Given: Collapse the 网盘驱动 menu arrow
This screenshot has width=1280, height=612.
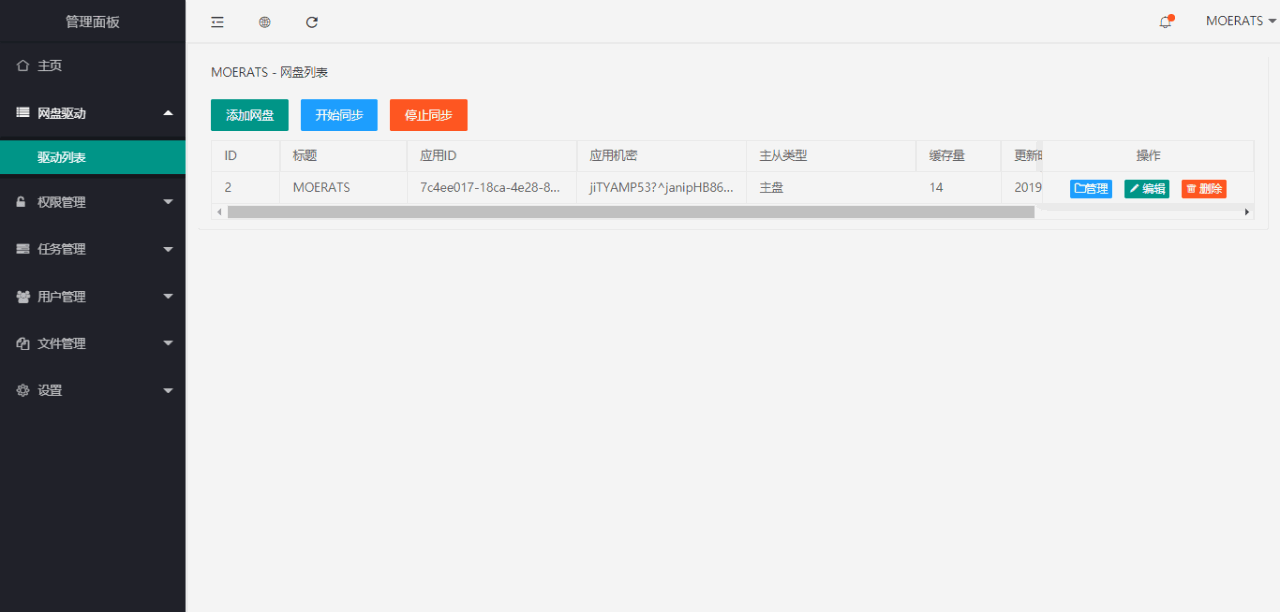Looking at the screenshot, I should pos(168,113).
